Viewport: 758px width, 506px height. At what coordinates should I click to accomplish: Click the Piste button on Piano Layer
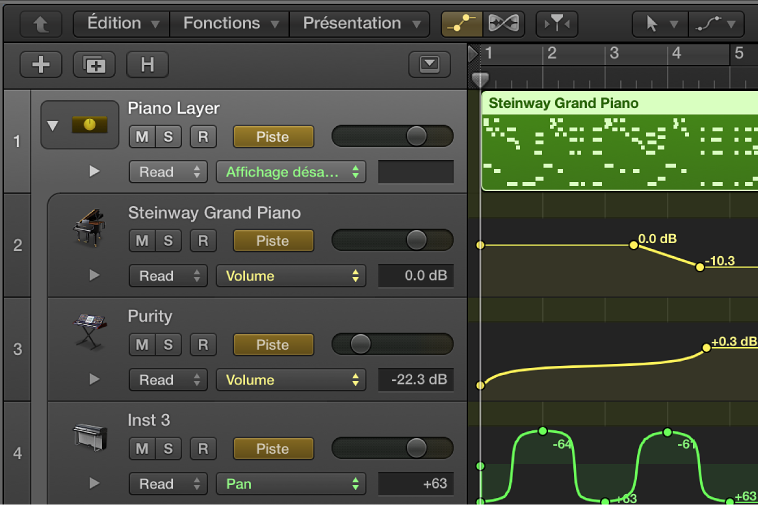[x=273, y=137]
